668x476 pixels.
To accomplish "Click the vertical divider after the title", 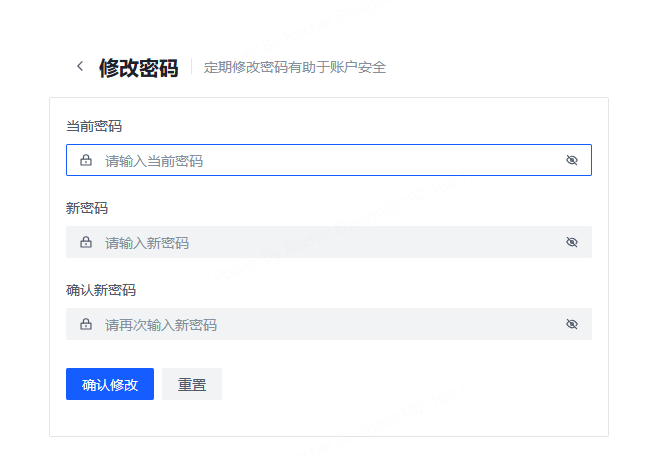I will [x=191, y=67].
